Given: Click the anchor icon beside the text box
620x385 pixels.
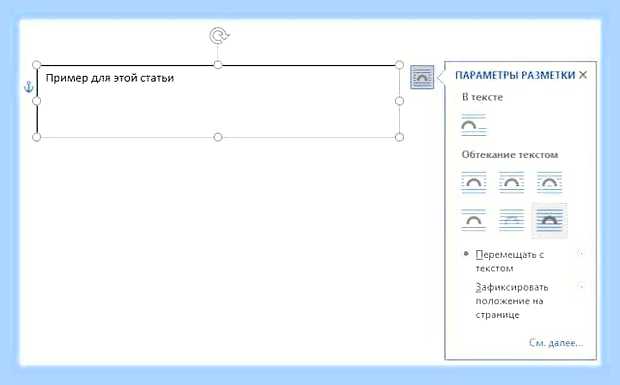Looking at the screenshot, I should pyautogui.click(x=28, y=87).
